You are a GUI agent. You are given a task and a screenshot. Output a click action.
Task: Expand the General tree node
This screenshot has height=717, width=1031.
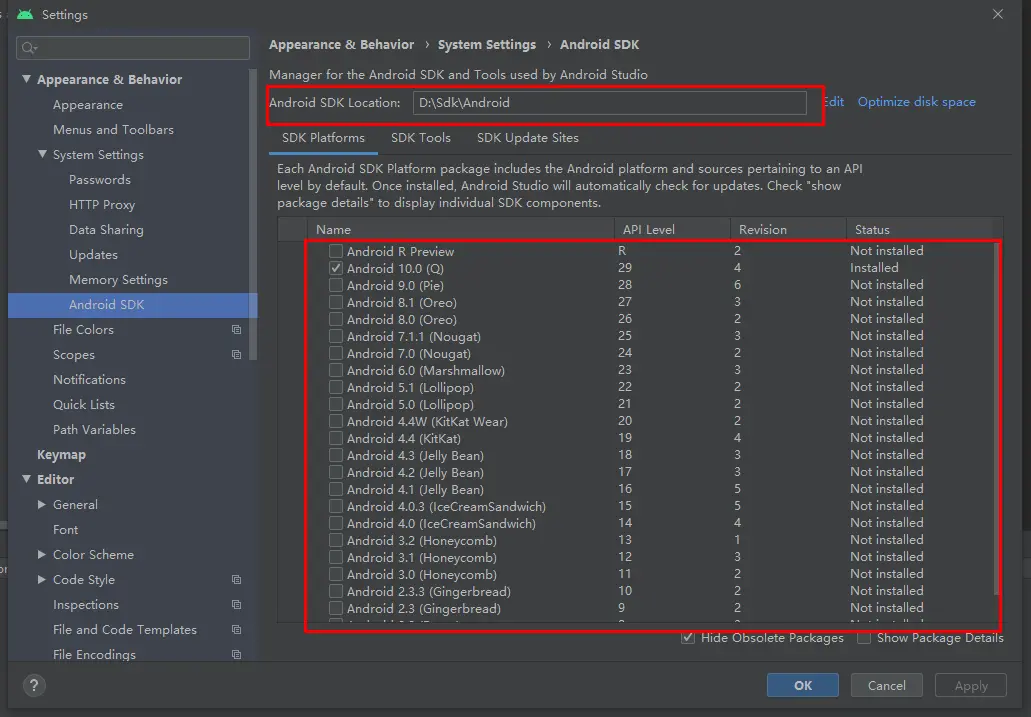click(42, 505)
